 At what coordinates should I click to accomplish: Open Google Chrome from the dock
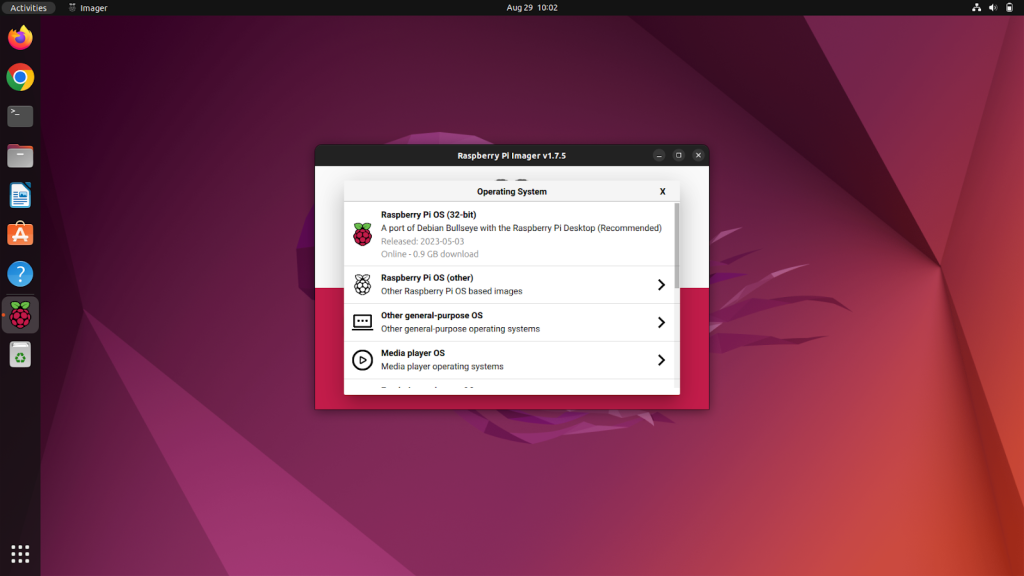[20, 77]
